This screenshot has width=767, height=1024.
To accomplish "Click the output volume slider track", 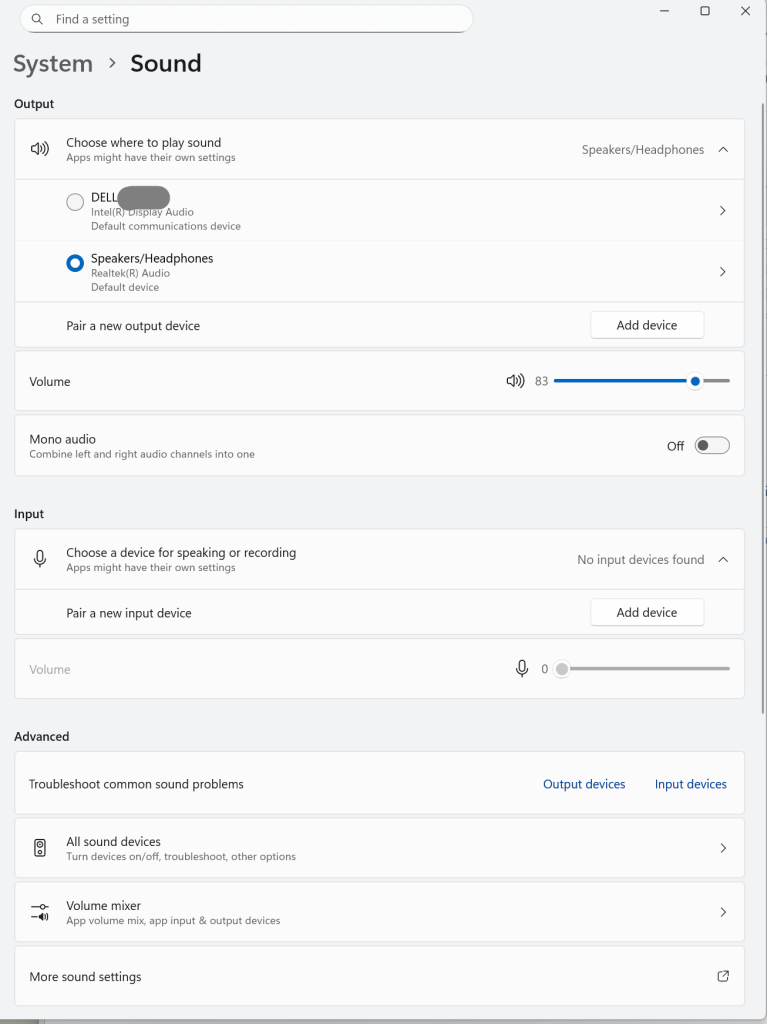I will (x=620, y=381).
